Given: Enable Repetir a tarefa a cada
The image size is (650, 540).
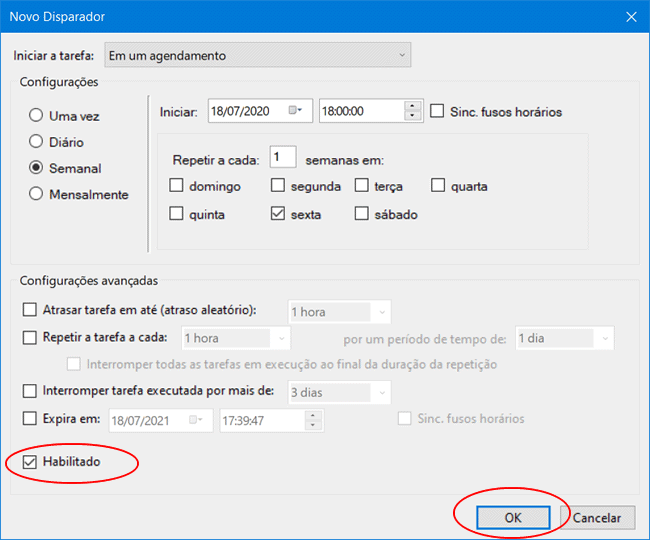Looking at the screenshot, I should [x=30, y=338].
